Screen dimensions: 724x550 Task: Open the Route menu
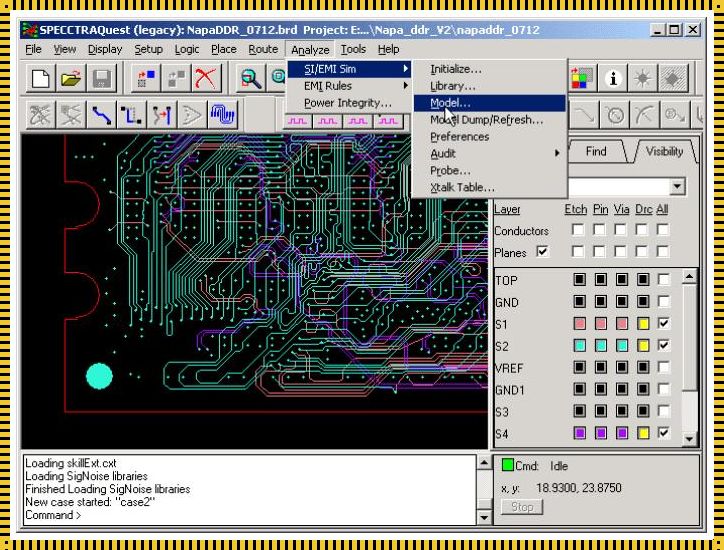click(x=263, y=49)
